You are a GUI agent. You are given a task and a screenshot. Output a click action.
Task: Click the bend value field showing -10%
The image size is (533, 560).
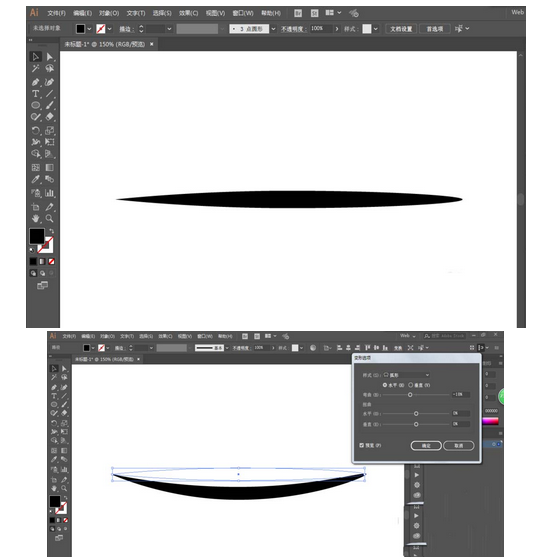point(461,394)
